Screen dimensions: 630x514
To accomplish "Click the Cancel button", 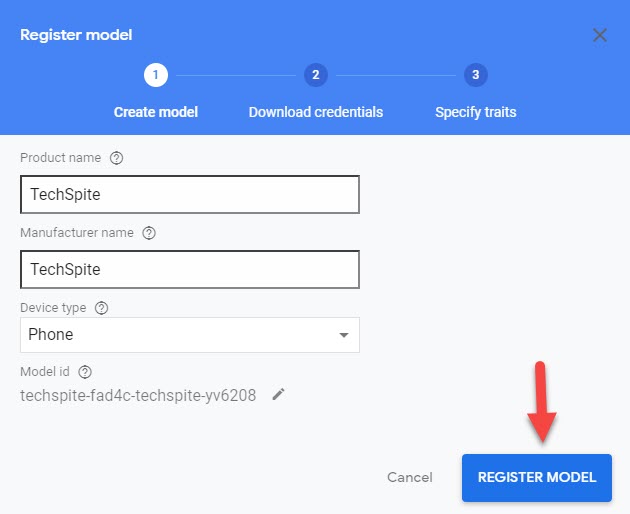I will click(410, 477).
